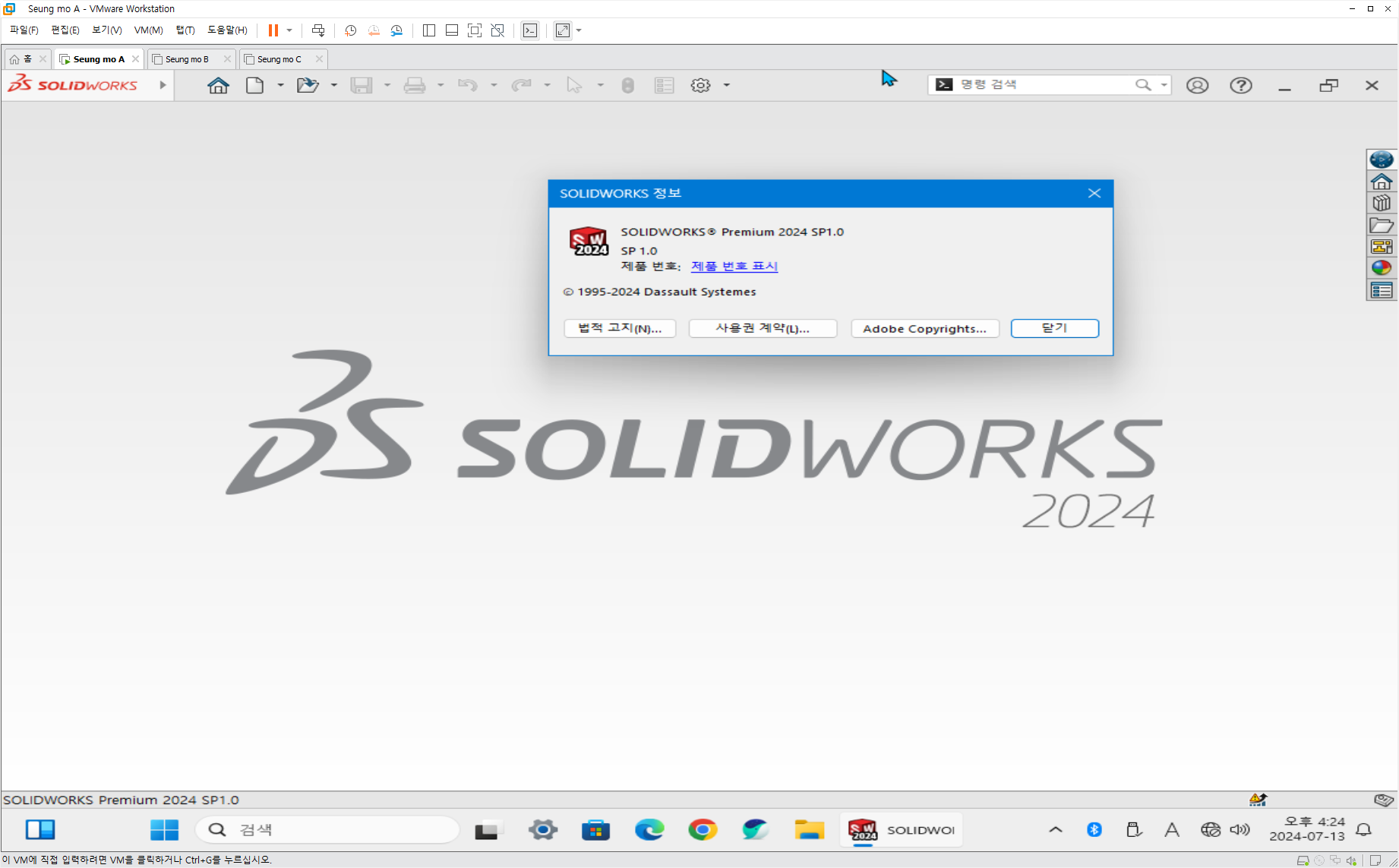Click the Undo arrow icon
The image size is (1399, 868).
[x=468, y=85]
